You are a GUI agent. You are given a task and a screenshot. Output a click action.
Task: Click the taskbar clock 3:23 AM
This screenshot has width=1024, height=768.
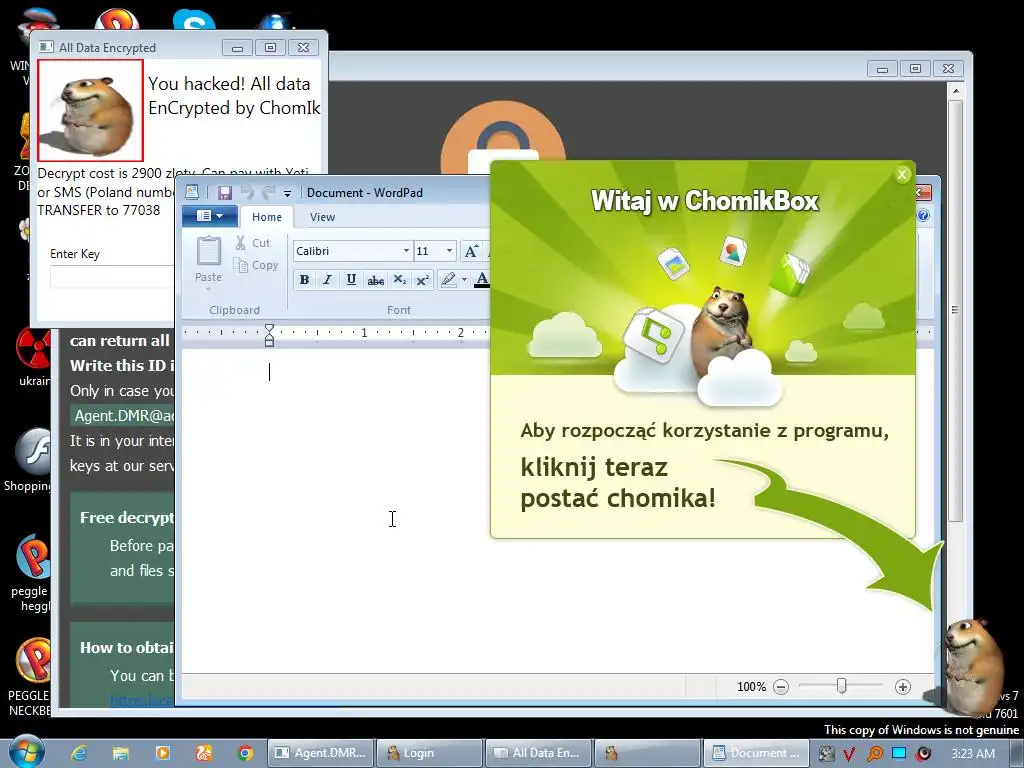(x=973, y=754)
